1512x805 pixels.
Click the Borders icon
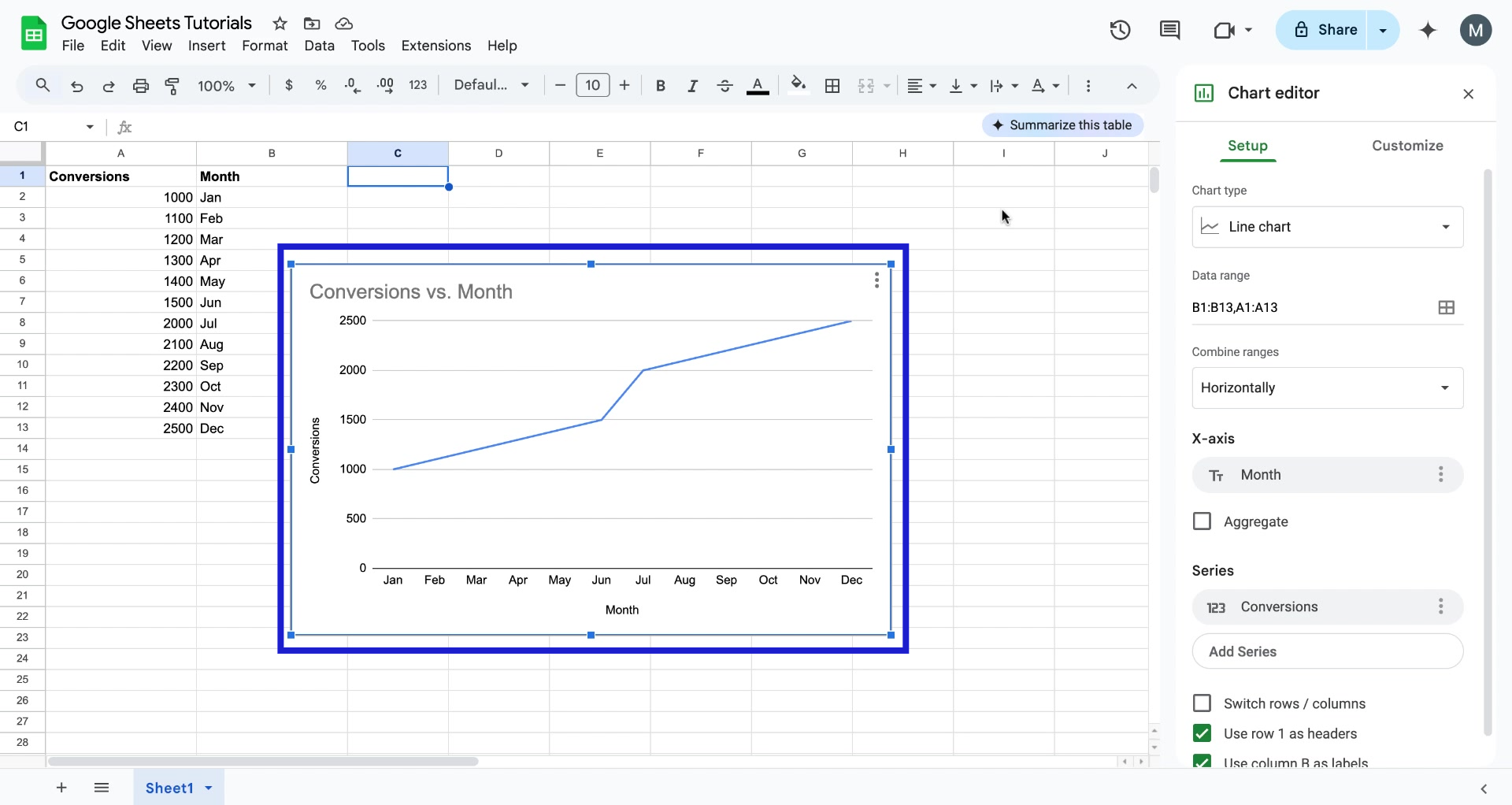(x=832, y=85)
